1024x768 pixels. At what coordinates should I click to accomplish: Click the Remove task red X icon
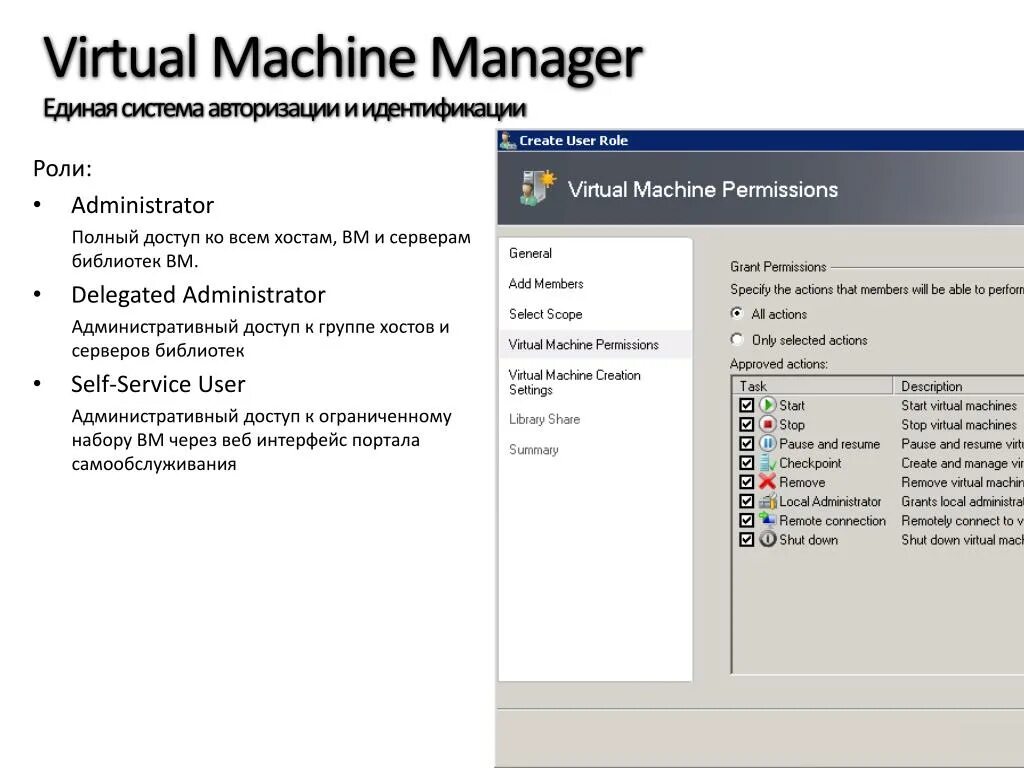pyautogui.click(x=767, y=482)
